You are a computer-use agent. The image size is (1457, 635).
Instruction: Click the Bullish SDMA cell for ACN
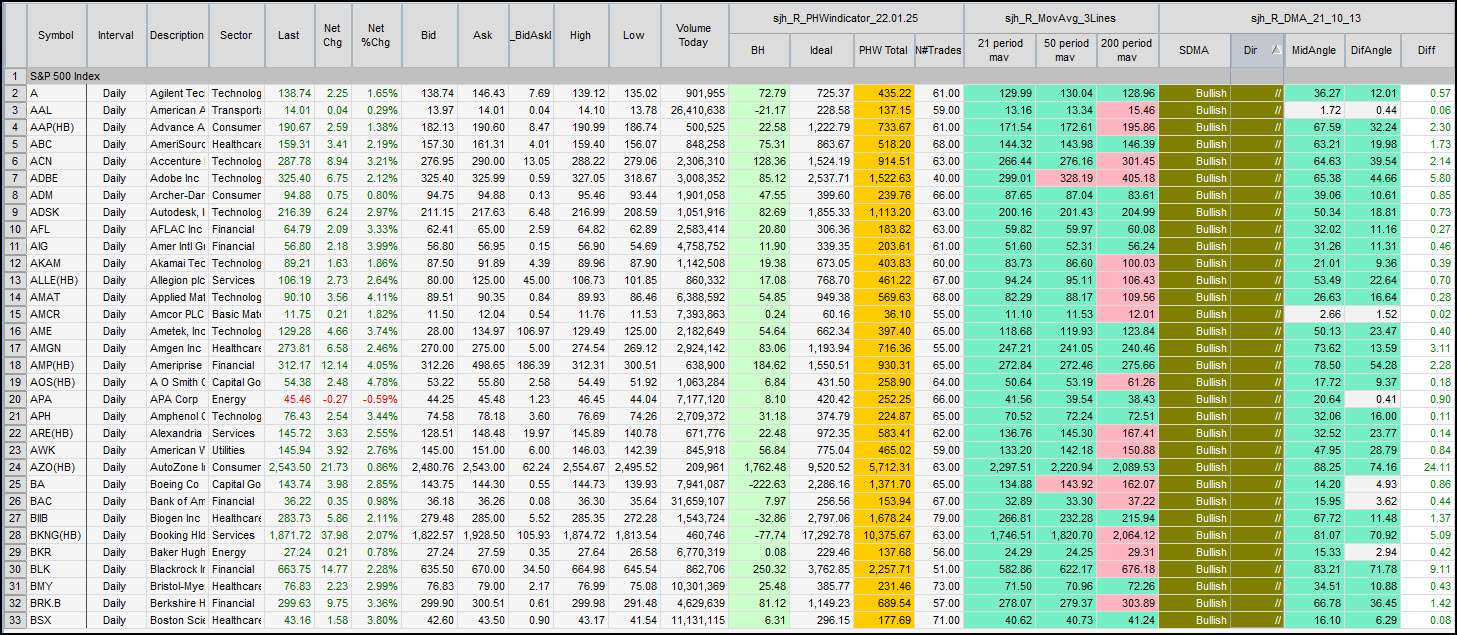click(1195, 161)
